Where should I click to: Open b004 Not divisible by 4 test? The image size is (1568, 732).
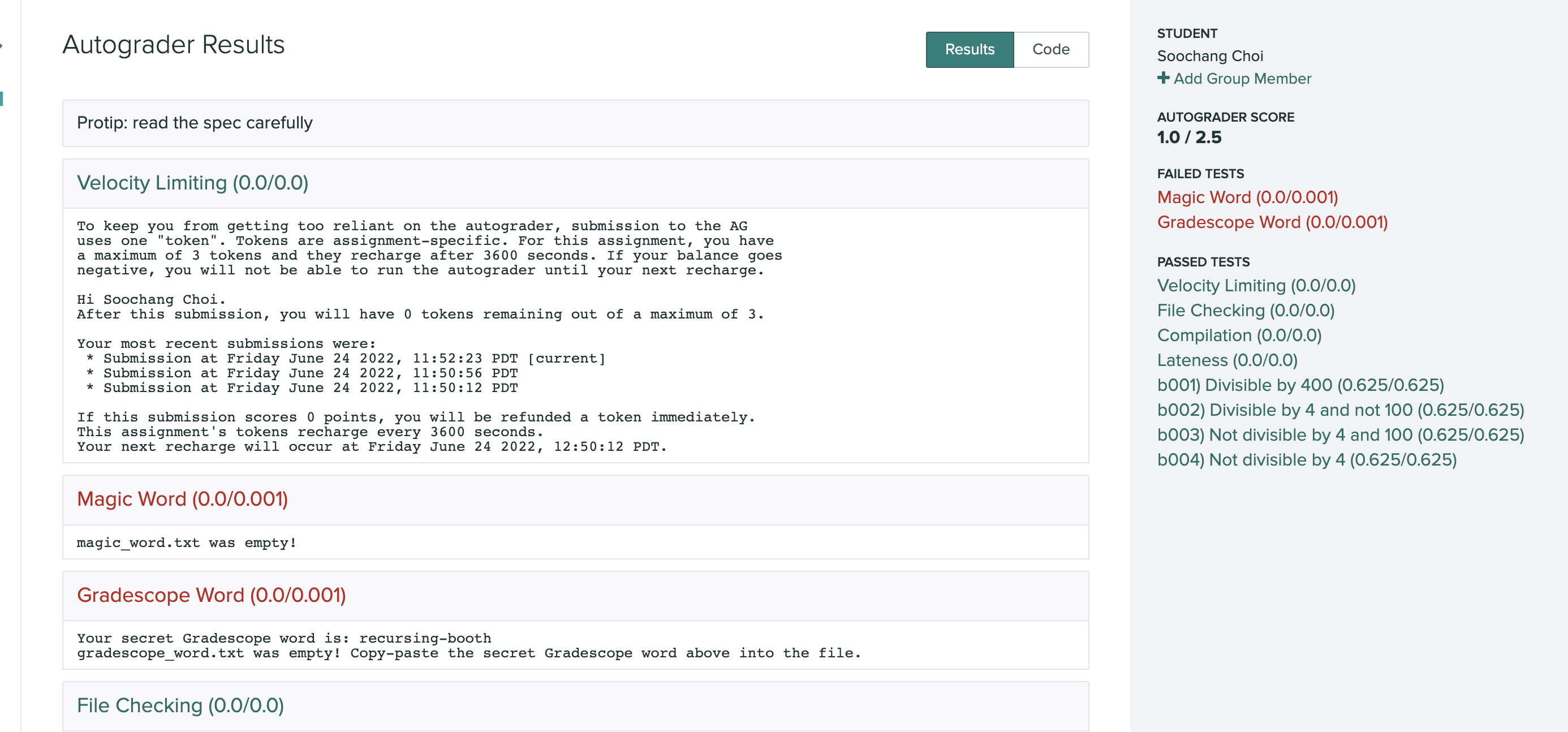tap(1306, 460)
